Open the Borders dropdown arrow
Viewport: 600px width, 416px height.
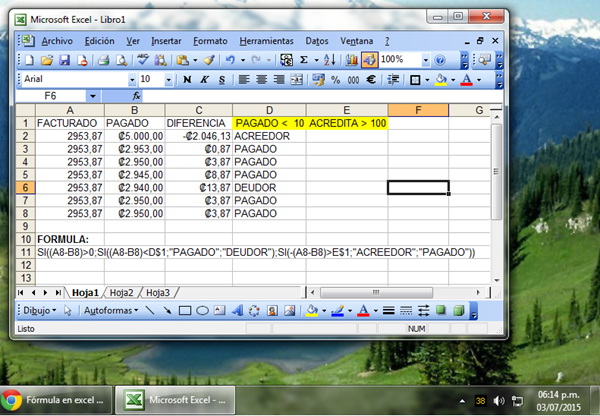pos(427,80)
